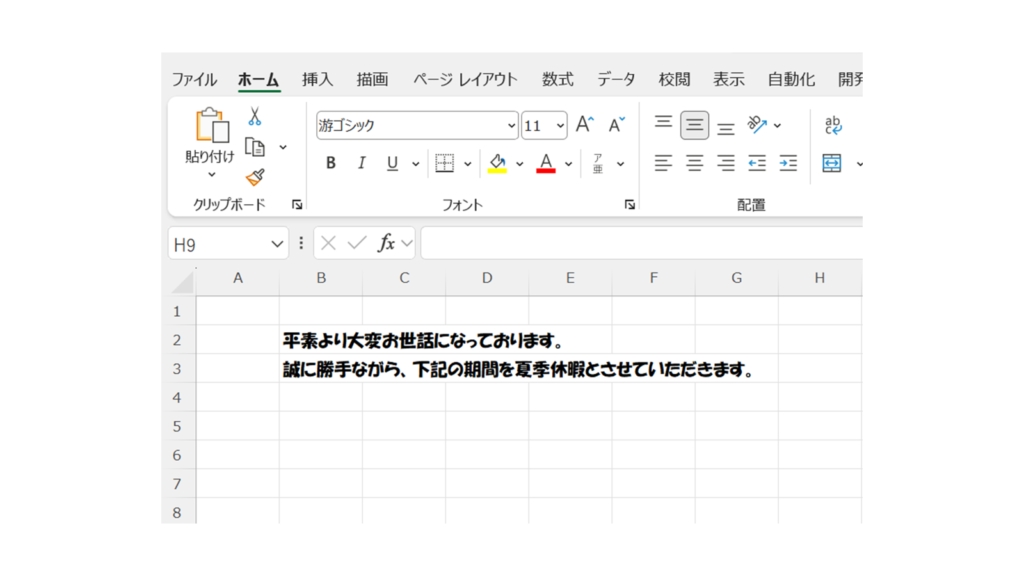This screenshot has width=1024, height=576.
Task: Apply the yellow fill color
Action: tap(497, 163)
